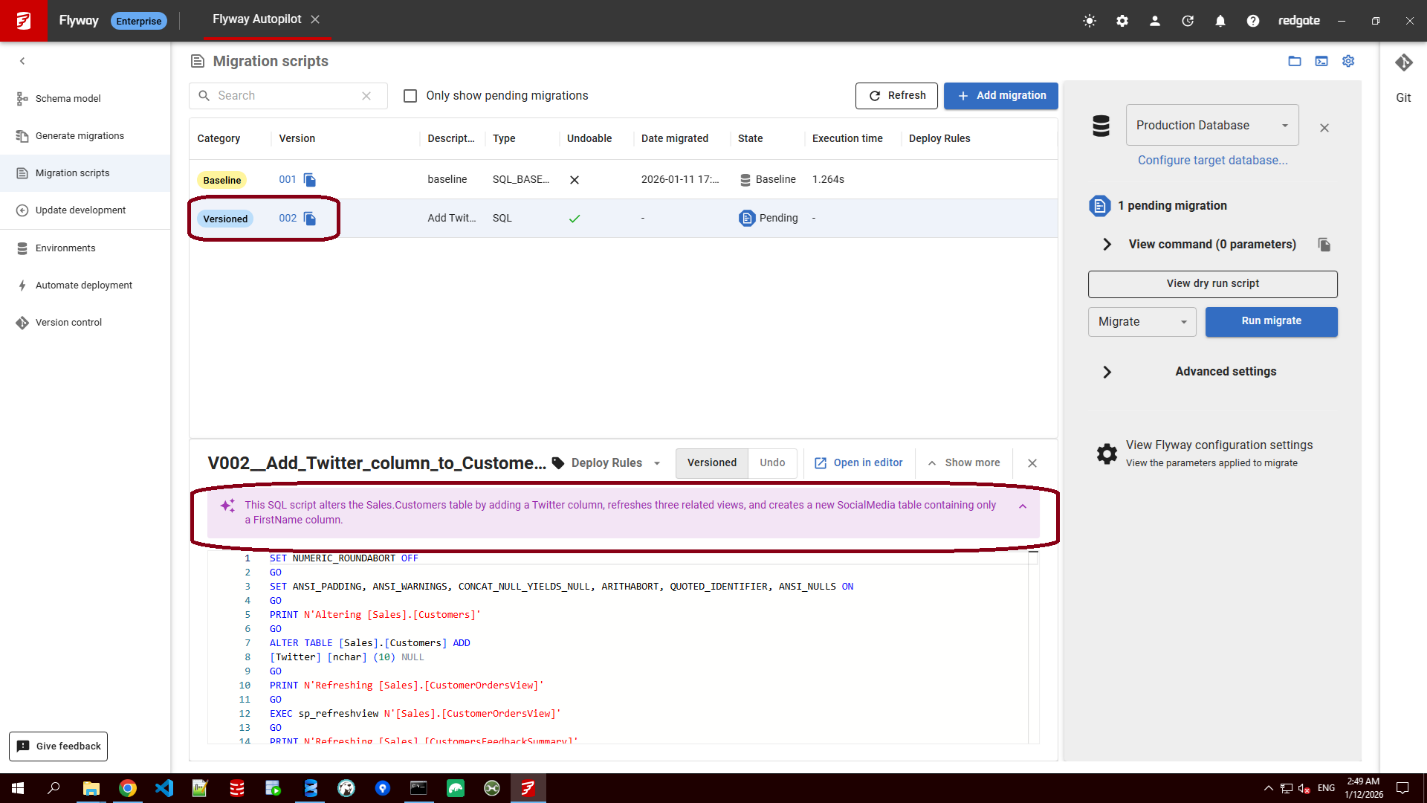Open the Migrate command type dropdown
1427x803 pixels.
point(1142,322)
